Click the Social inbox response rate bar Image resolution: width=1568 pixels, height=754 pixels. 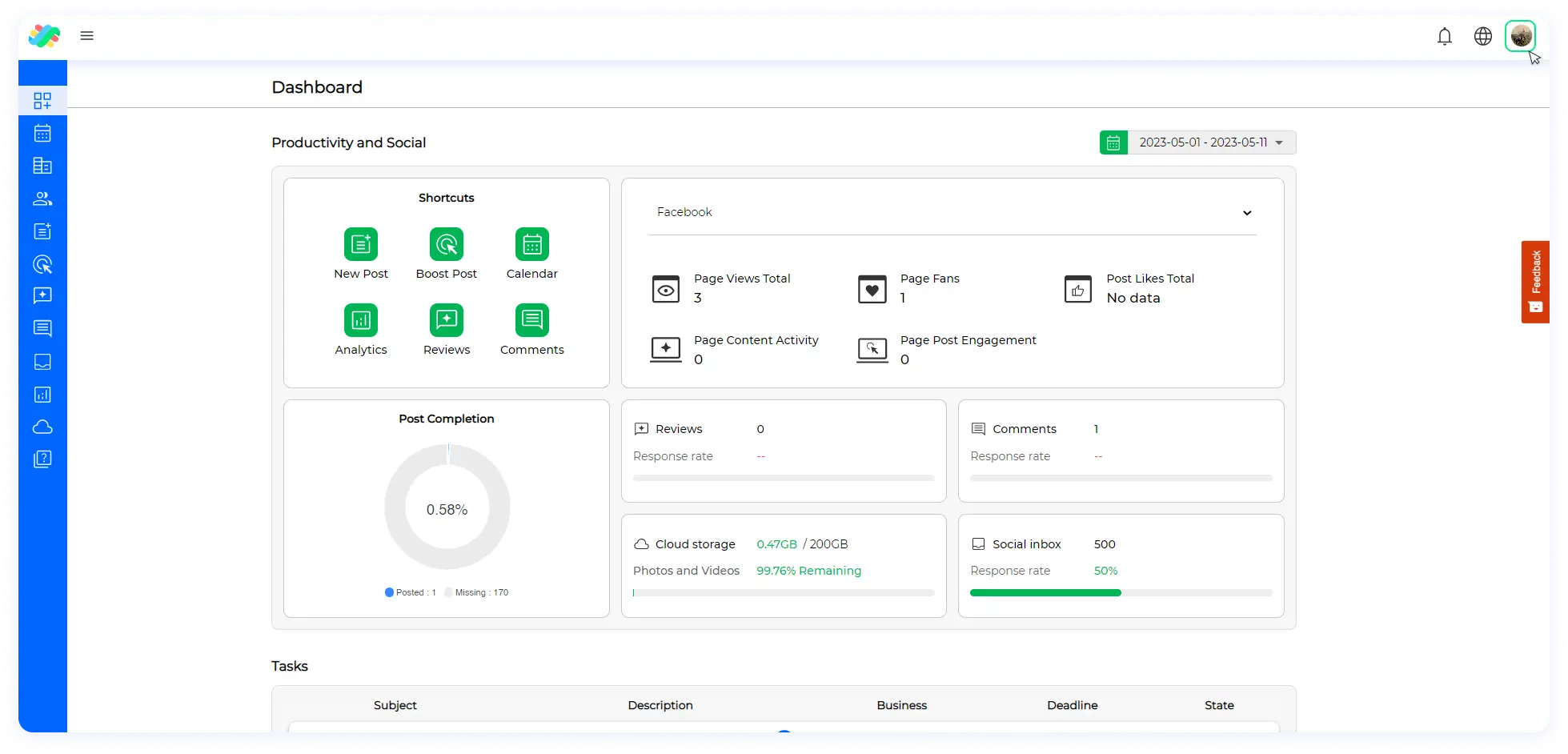1121,593
